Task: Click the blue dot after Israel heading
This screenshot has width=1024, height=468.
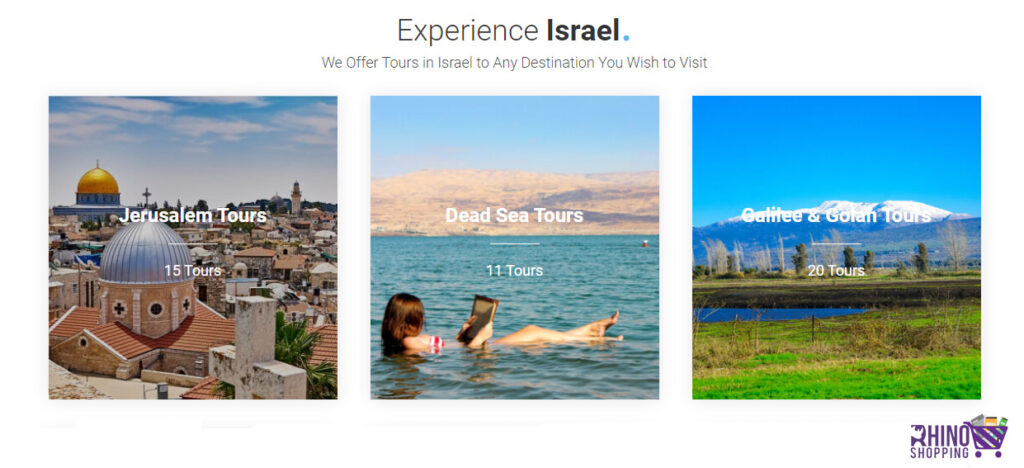Action: 626,39
